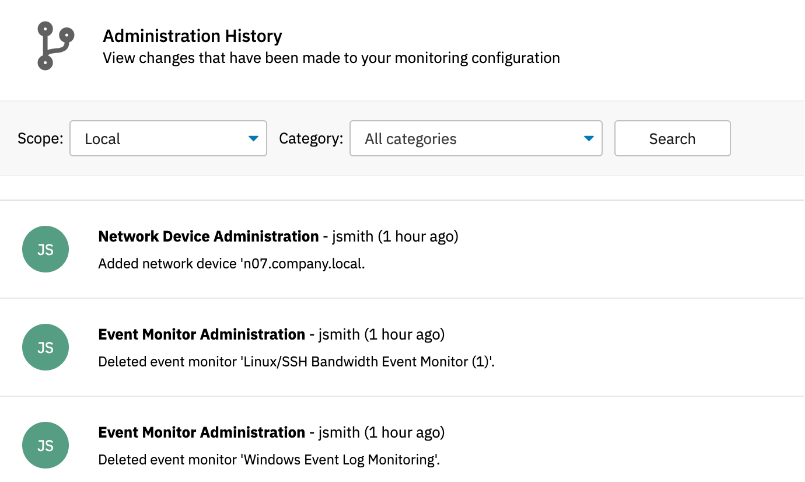
Task: Click the Category label
Action: tap(311, 139)
